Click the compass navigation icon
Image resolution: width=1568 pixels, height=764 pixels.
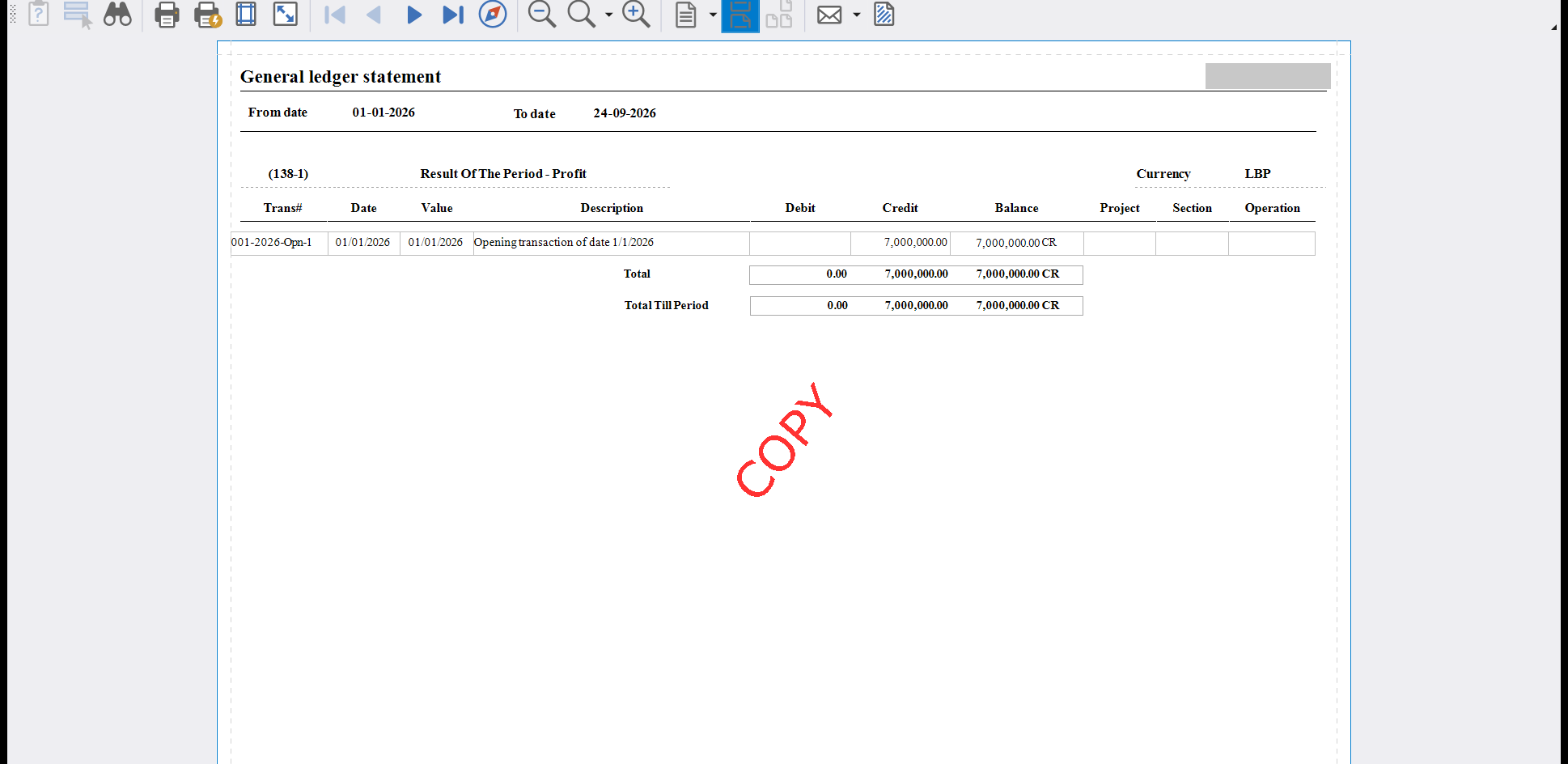click(x=493, y=14)
